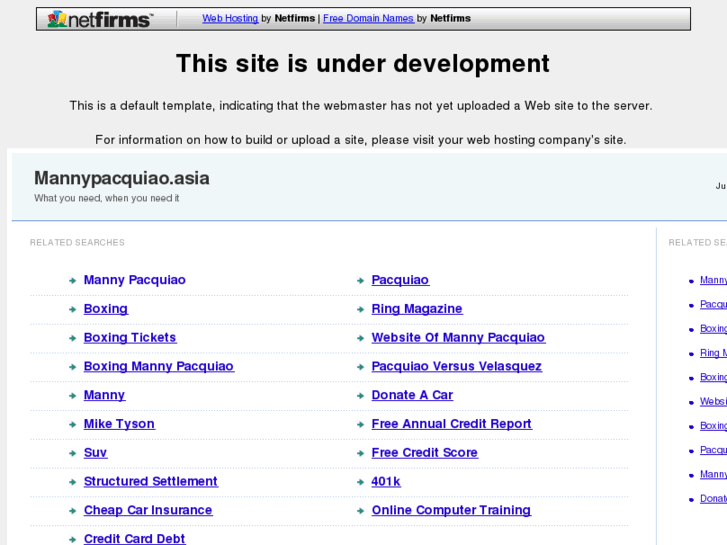Click the 'What you need, when you need it' tagline
Image resolution: width=727 pixels, height=545 pixels.
click(107, 199)
